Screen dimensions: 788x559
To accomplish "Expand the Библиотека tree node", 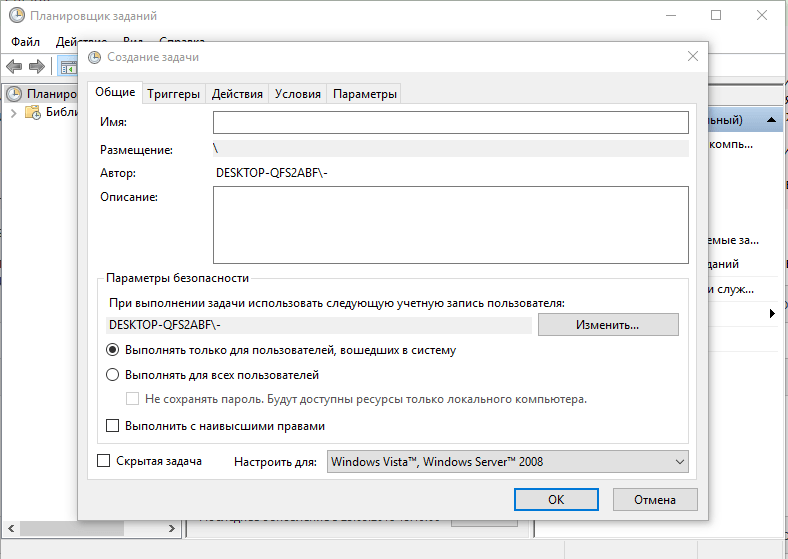I will (x=14, y=113).
